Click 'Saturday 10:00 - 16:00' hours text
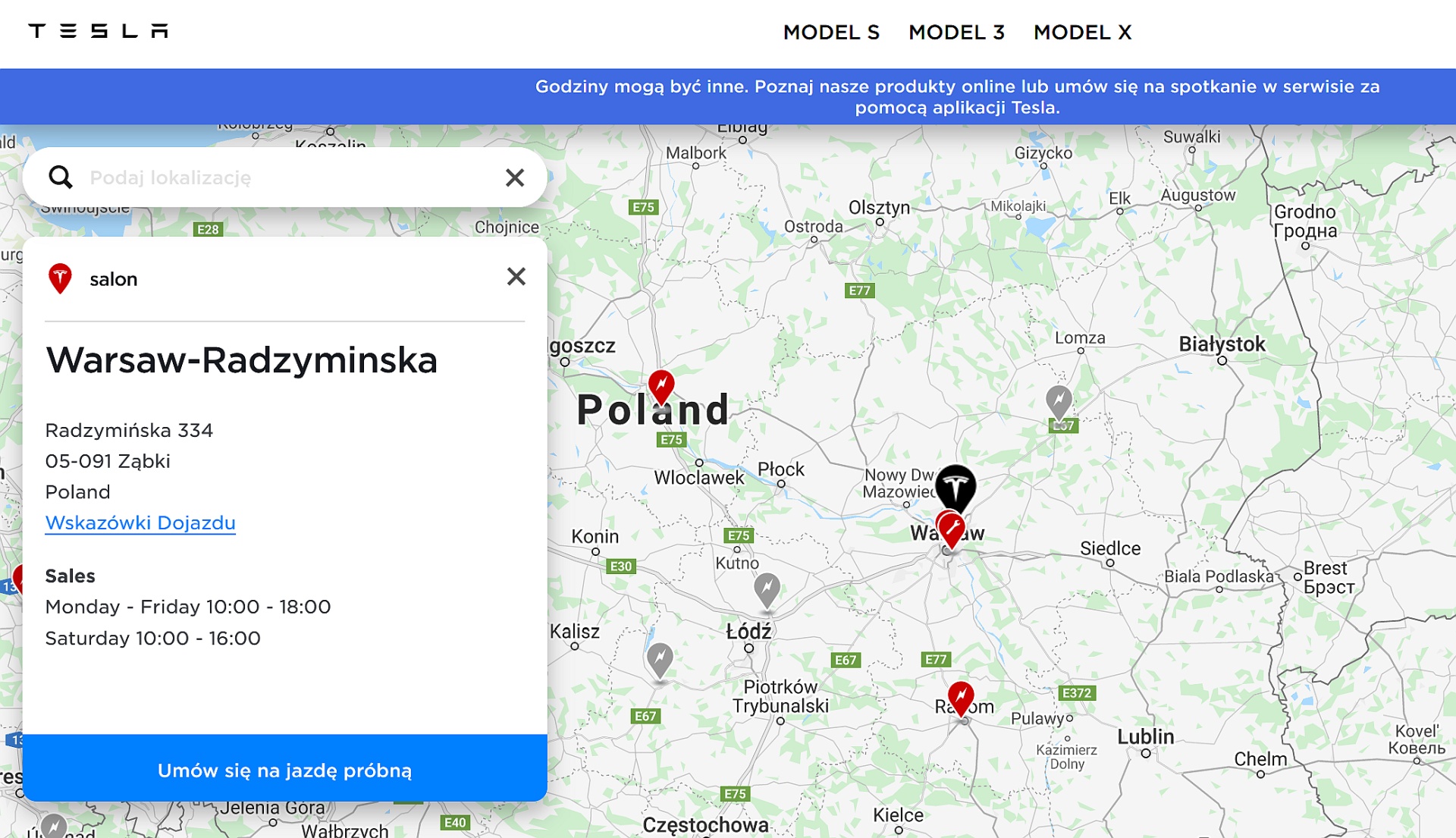Viewport: 1456px width, 838px height. coord(152,638)
